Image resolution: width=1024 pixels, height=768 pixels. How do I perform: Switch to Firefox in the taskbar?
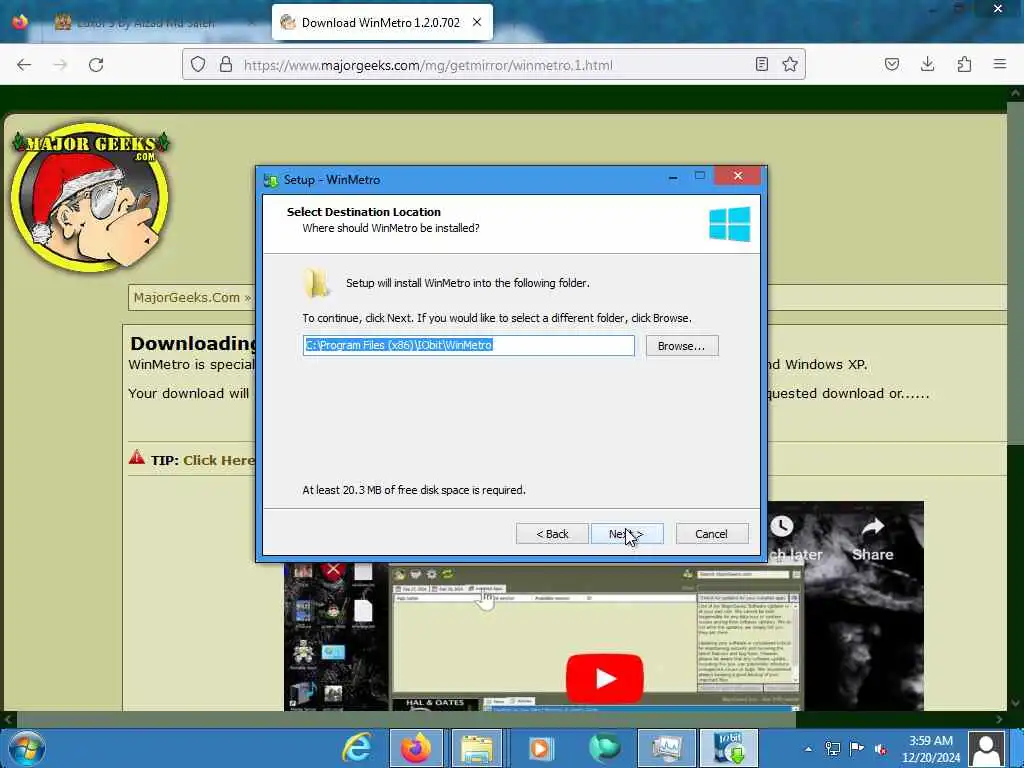click(417, 748)
